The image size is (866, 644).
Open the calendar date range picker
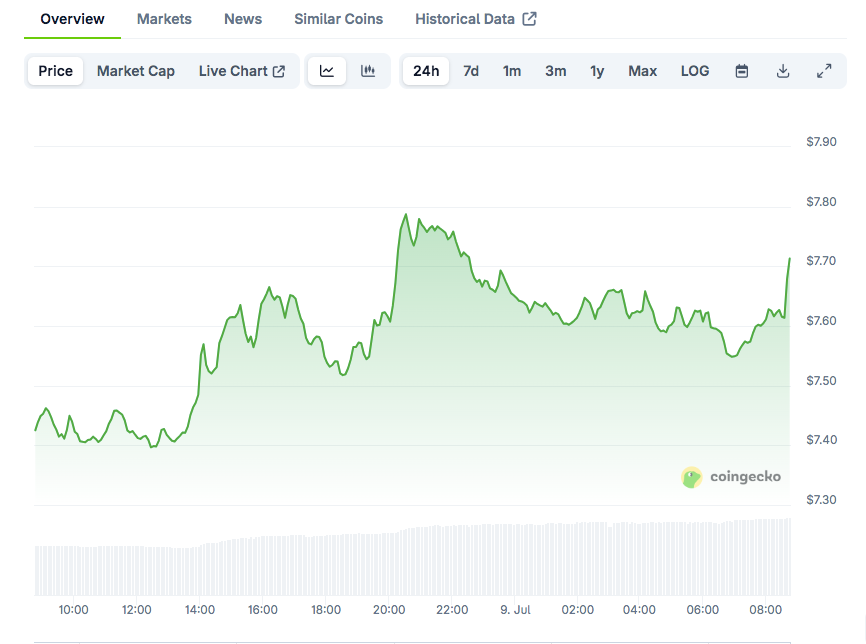742,71
